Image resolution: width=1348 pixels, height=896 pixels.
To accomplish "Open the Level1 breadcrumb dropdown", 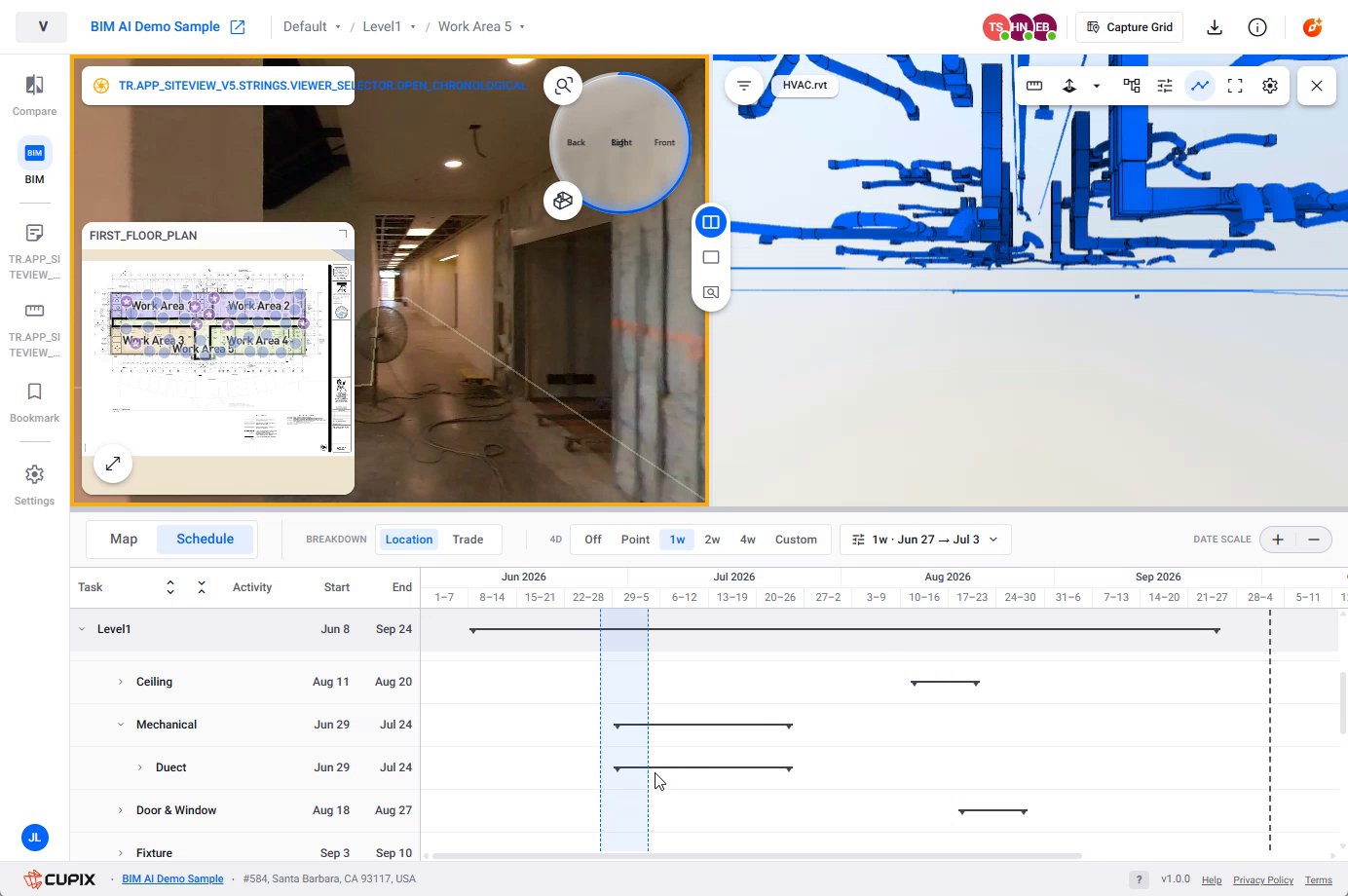I will [389, 27].
